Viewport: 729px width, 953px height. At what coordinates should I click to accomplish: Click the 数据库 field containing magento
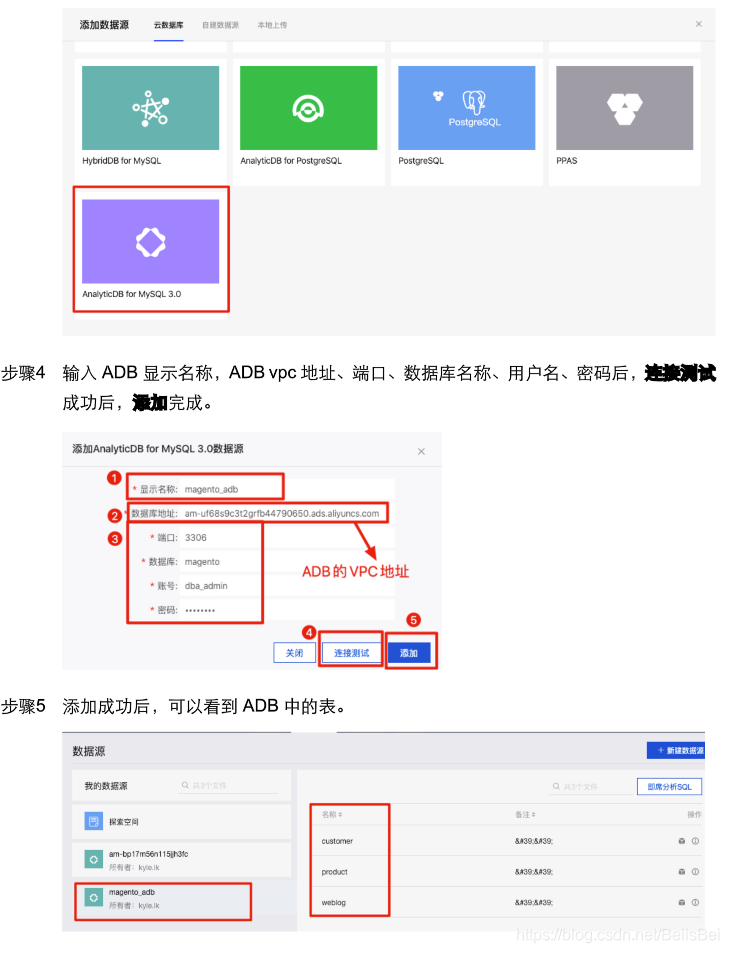(288, 562)
